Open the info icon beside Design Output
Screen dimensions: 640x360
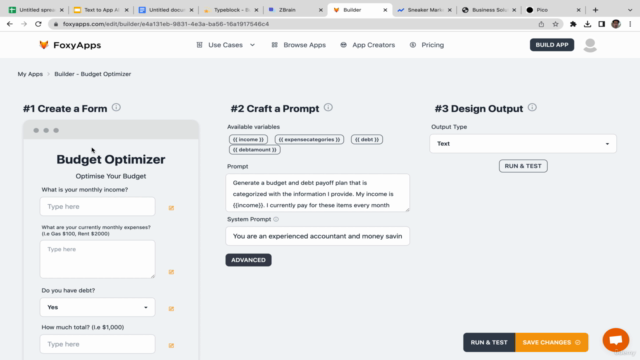532,107
